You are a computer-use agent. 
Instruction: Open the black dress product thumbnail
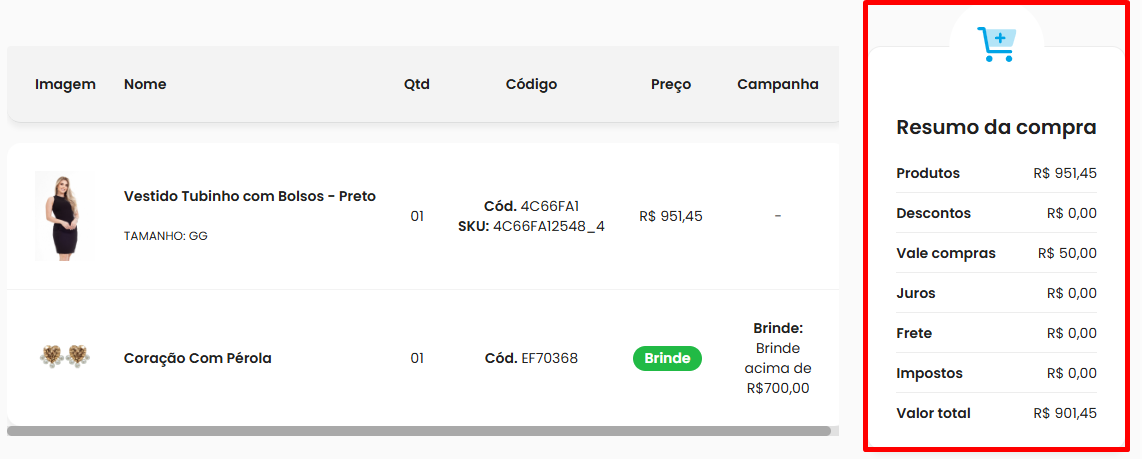[x=63, y=216]
